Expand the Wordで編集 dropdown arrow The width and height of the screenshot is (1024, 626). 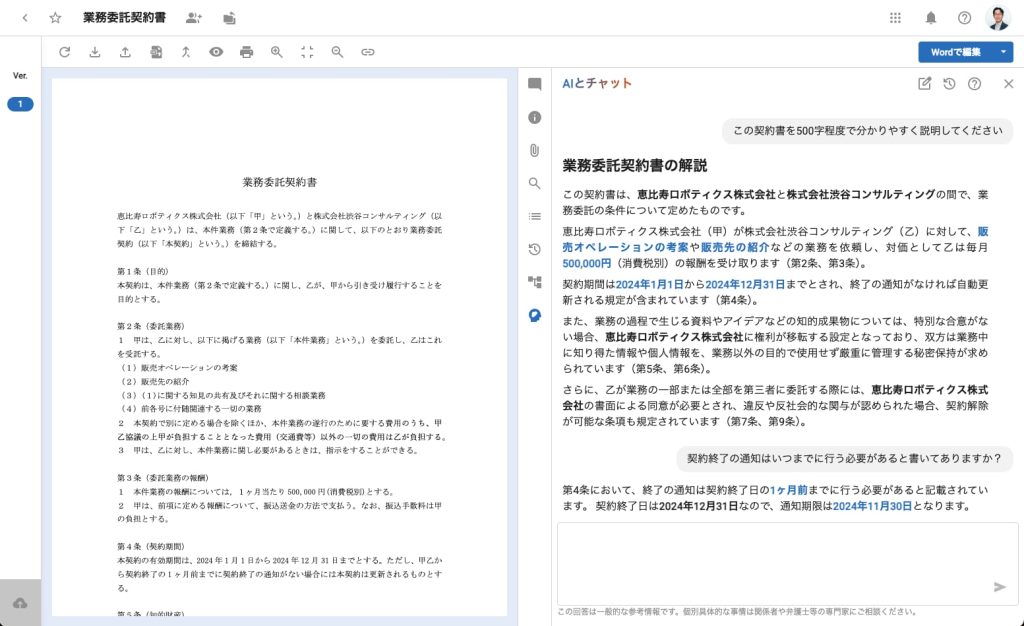pos(1003,52)
